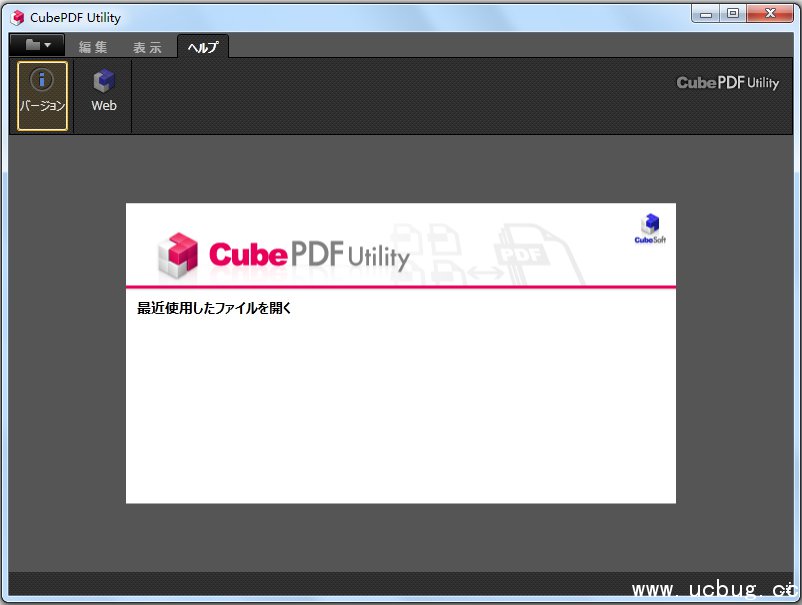Minimize the CubePDF Utility window
The image size is (802, 605).
coord(706,13)
